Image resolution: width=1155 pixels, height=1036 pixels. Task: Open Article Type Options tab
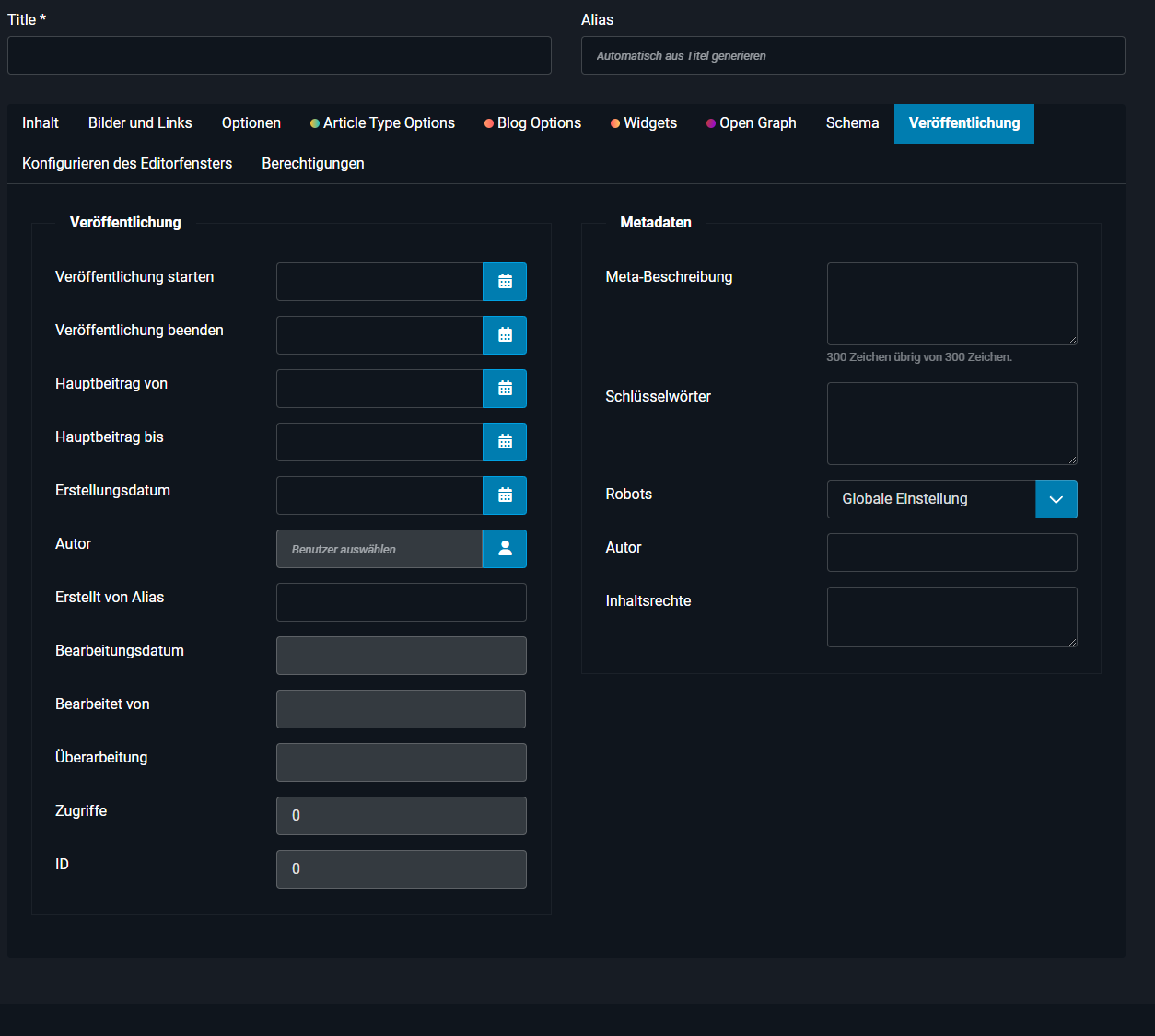(x=382, y=123)
